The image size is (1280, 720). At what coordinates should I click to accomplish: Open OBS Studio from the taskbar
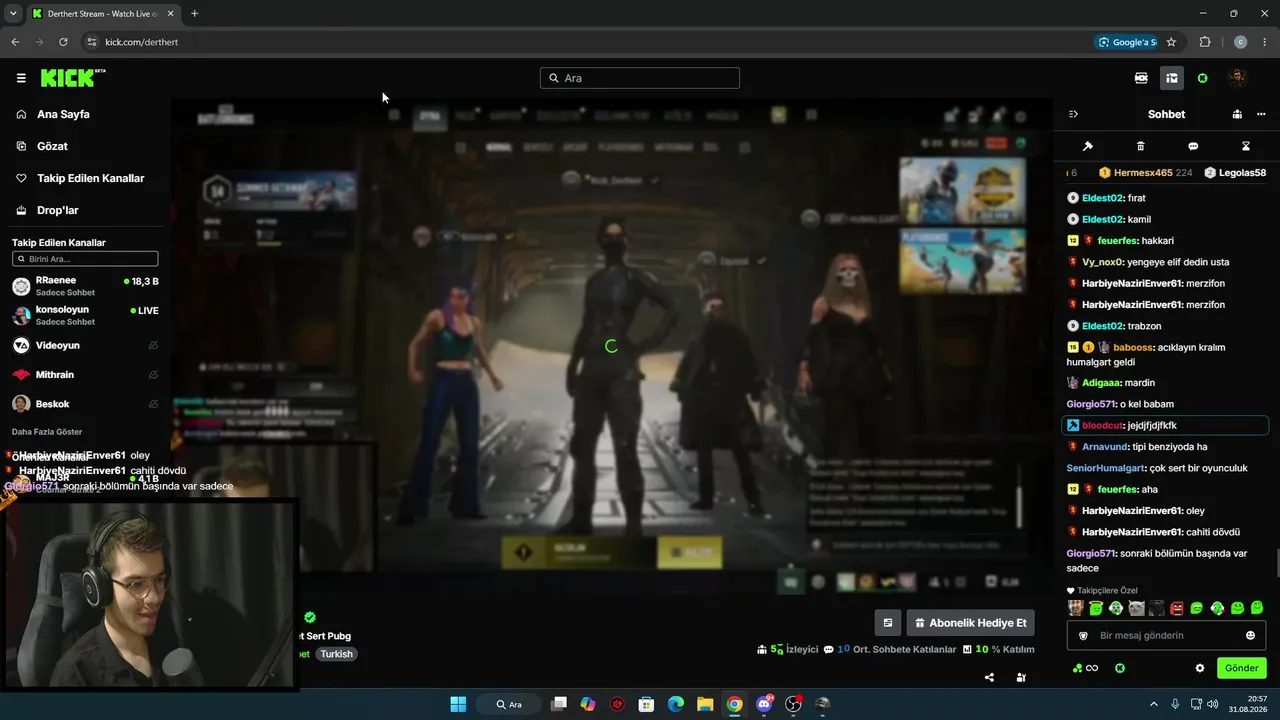coord(793,704)
